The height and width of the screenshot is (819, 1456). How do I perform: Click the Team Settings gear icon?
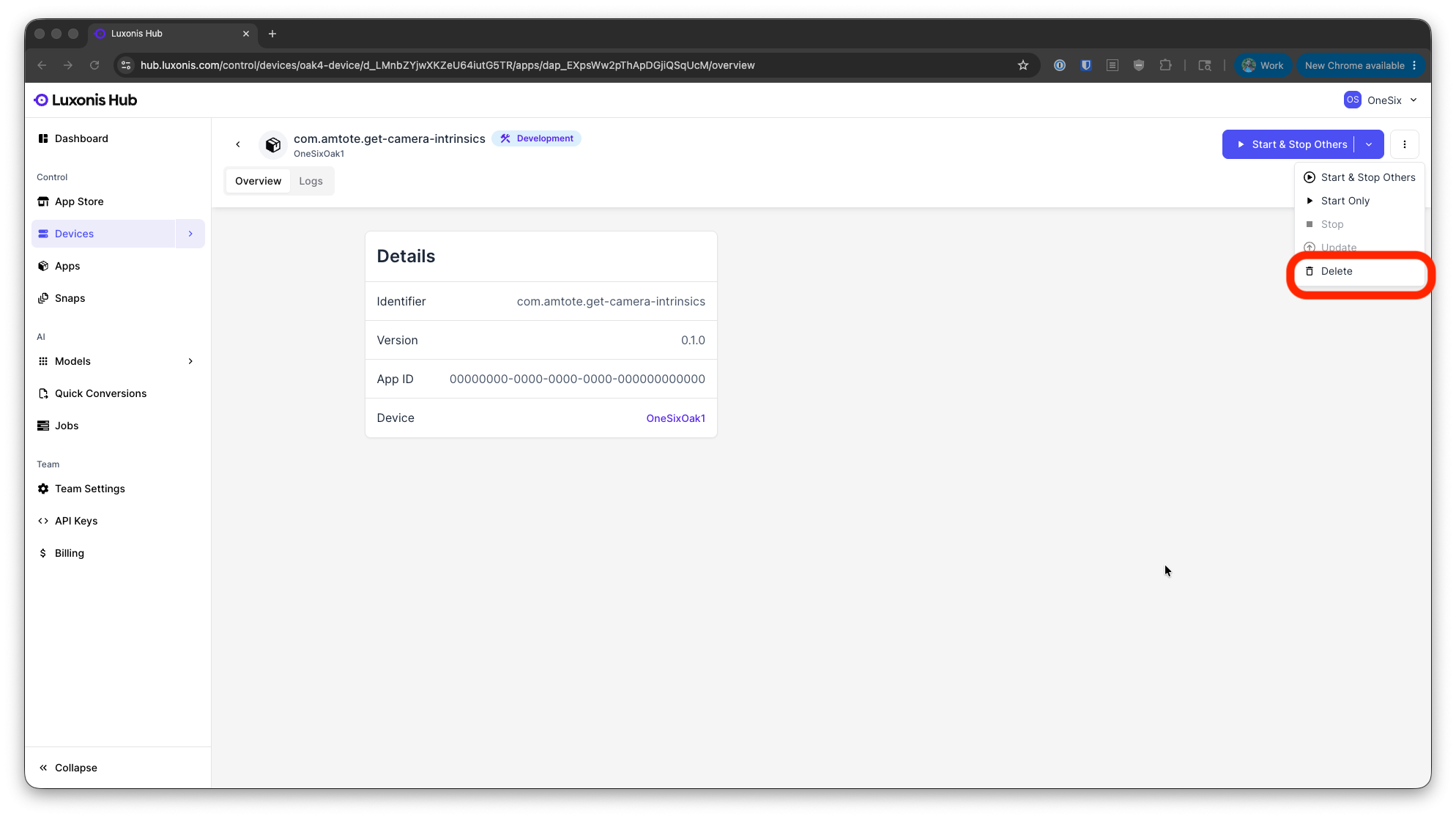coord(43,489)
